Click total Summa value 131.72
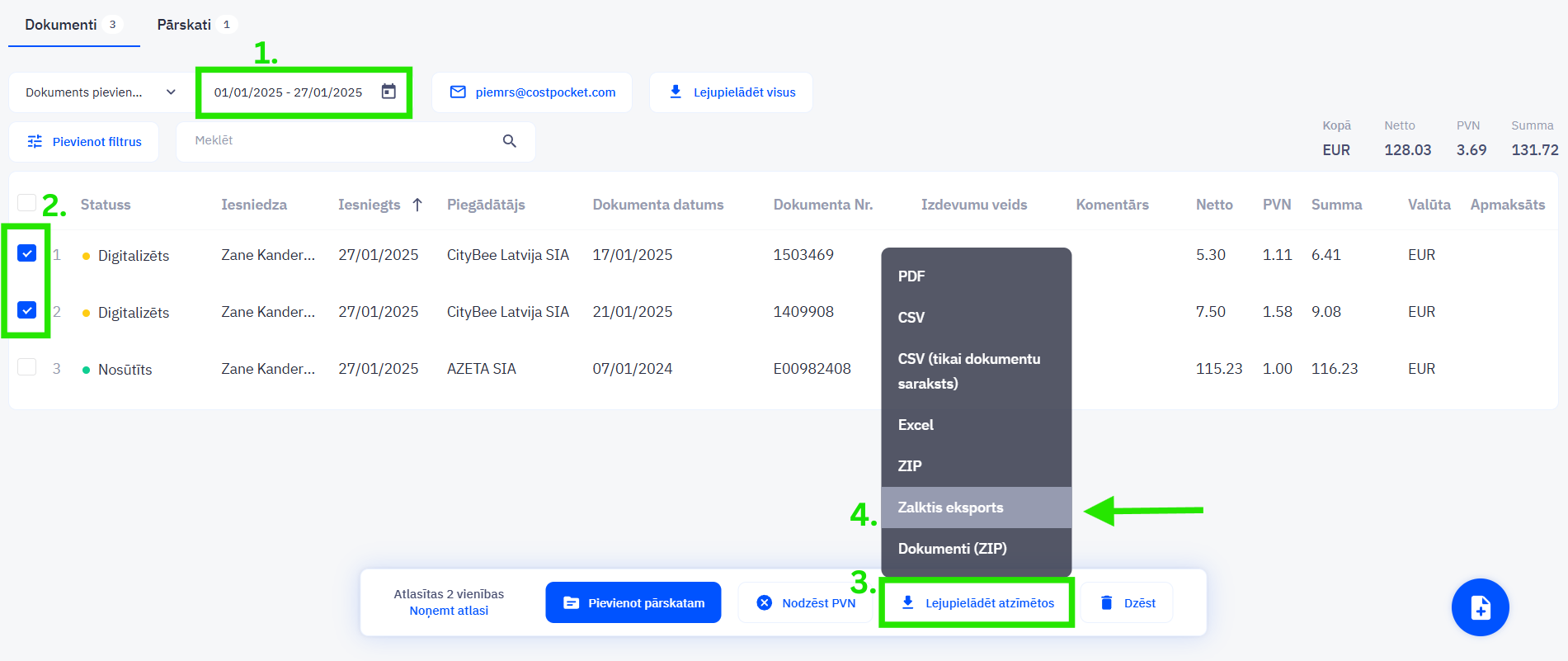Image resolution: width=1568 pixels, height=661 pixels. [1535, 150]
